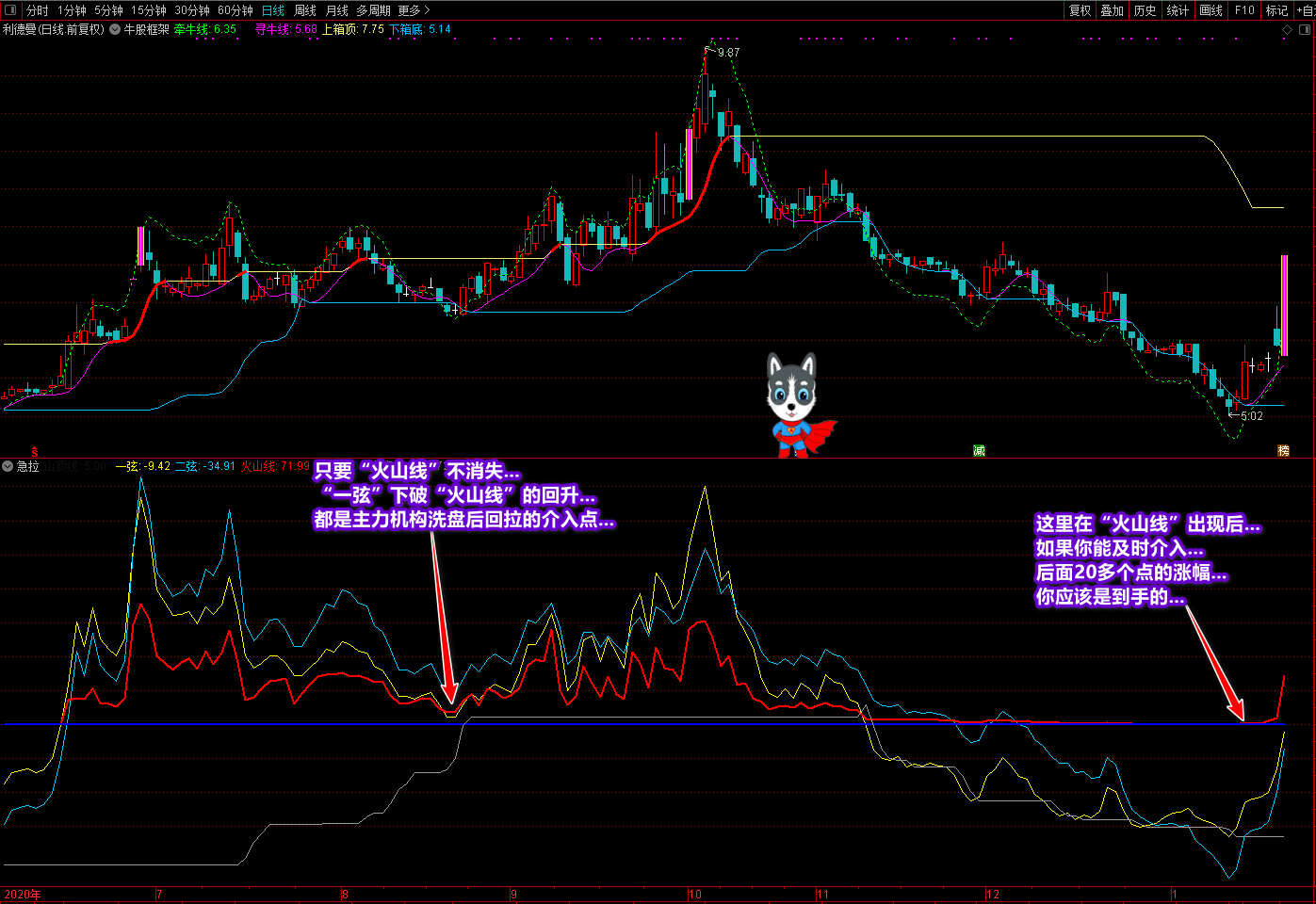This screenshot has height=904, width=1316.
Task: Switch to the 60分钟 chart period
Action: [x=236, y=10]
